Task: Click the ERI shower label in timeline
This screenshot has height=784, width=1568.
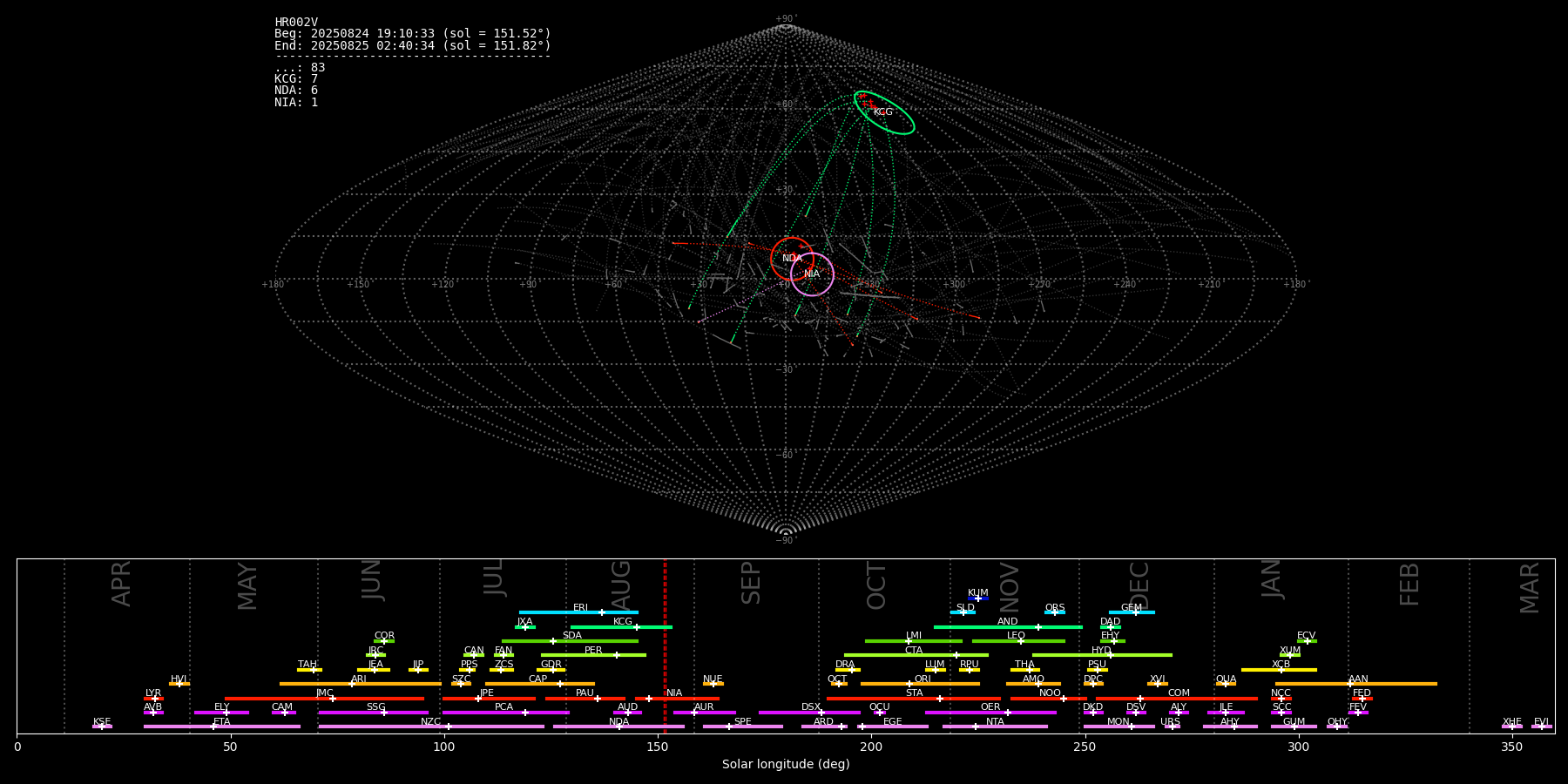Action: pyautogui.click(x=580, y=608)
